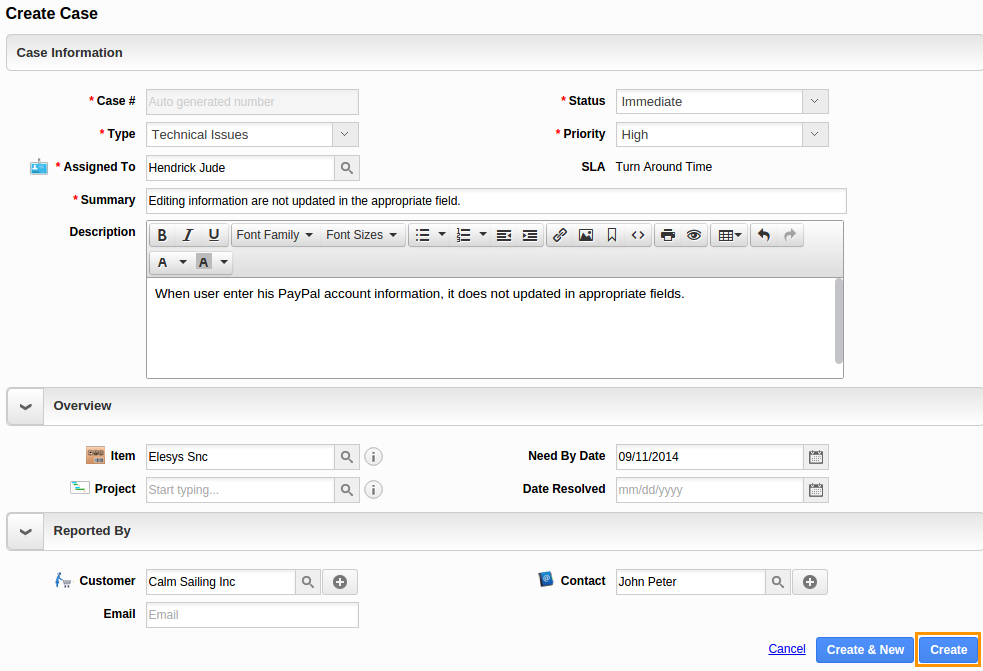Click the Create button
Viewport: 983px width, 671px height.
coord(947,649)
